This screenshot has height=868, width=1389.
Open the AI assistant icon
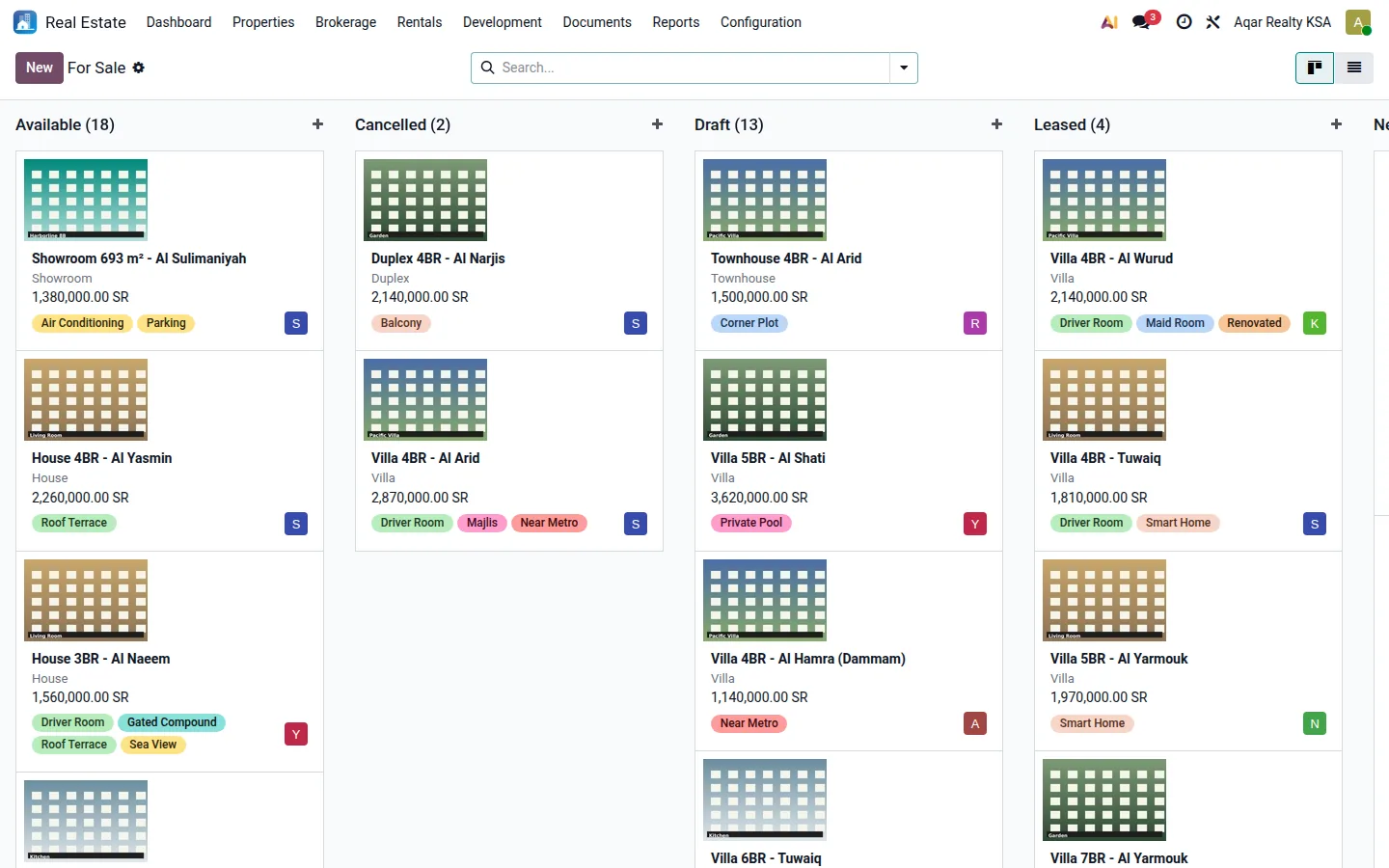1109,22
